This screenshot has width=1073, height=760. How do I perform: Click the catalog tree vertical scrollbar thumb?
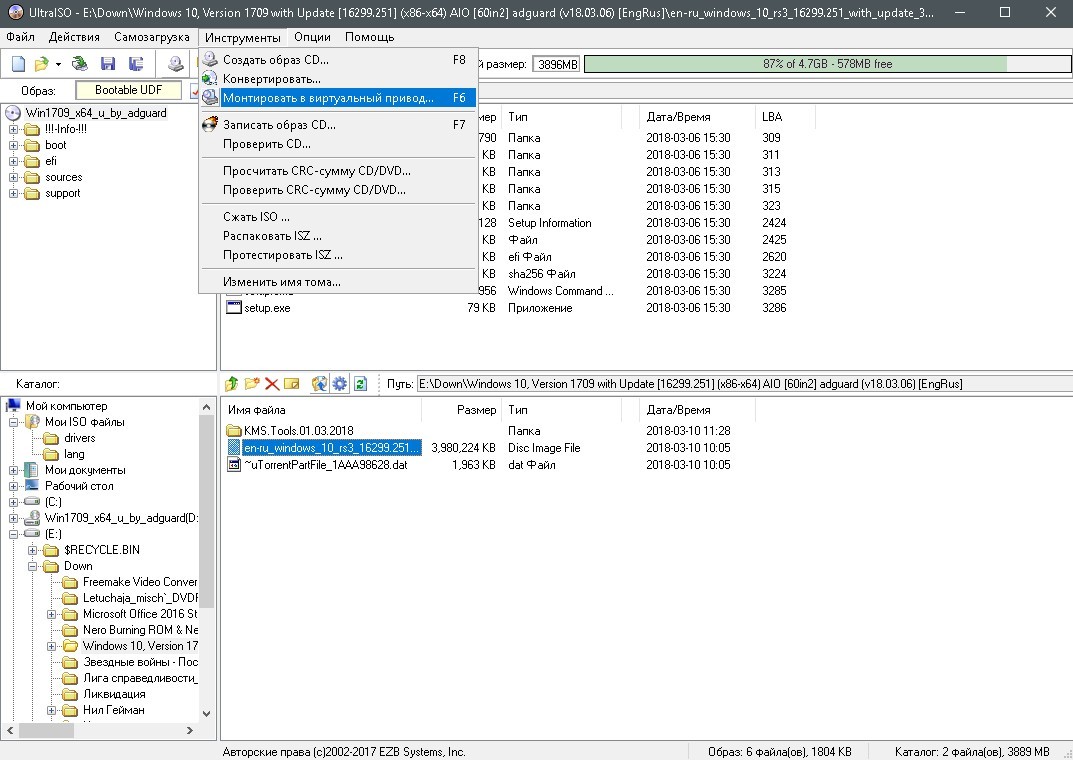coord(206,510)
